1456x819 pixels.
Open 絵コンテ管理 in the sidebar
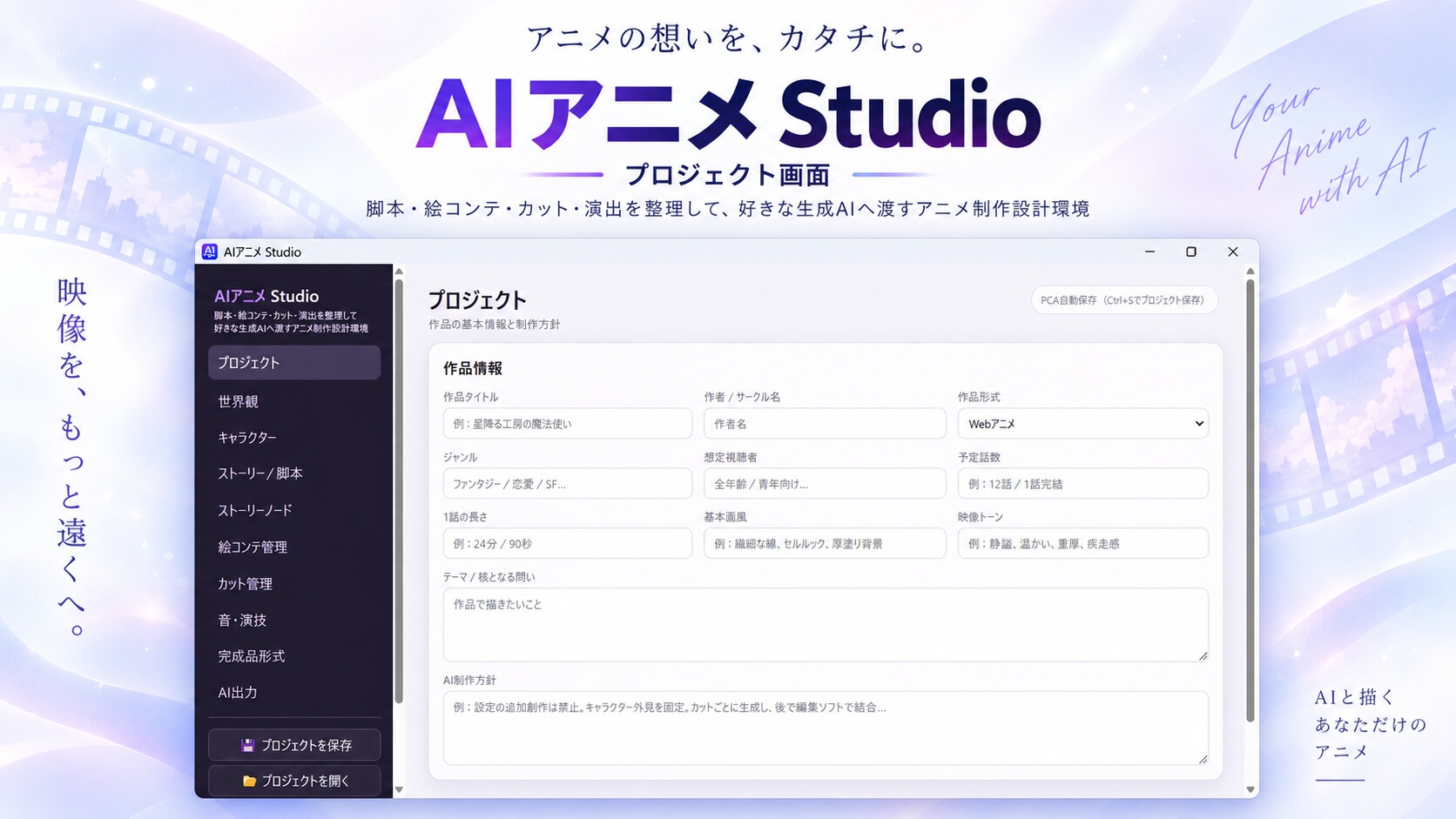click(x=294, y=547)
